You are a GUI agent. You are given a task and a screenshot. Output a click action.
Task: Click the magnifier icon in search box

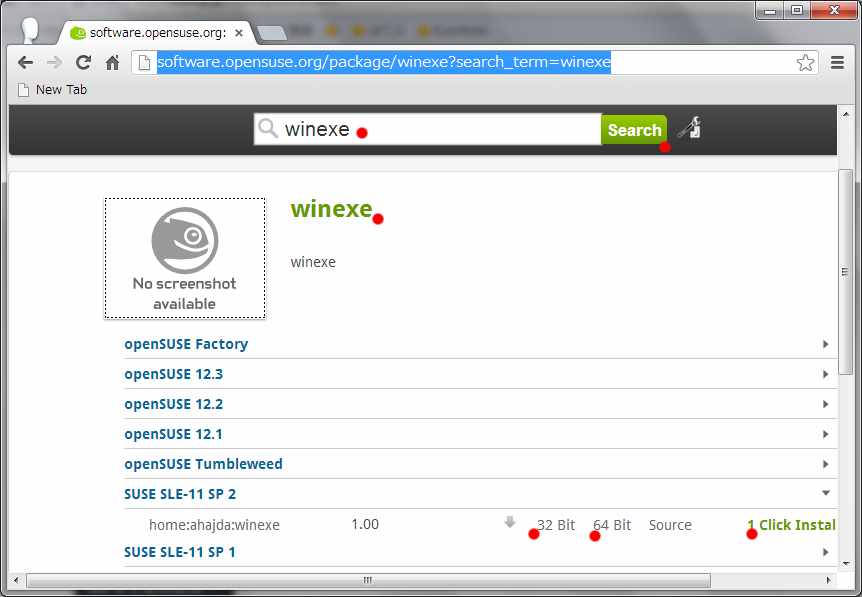[268, 129]
